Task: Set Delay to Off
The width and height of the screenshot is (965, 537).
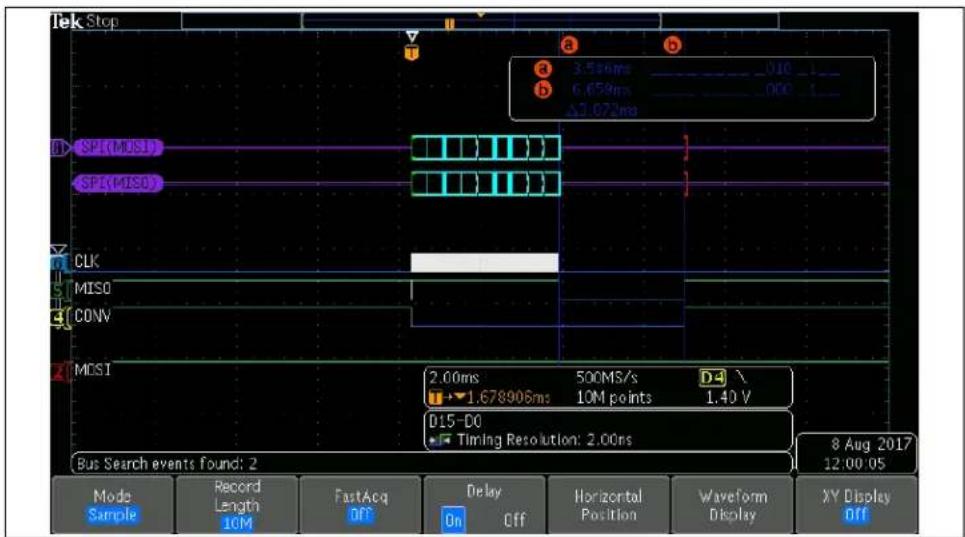Action: (515, 520)
